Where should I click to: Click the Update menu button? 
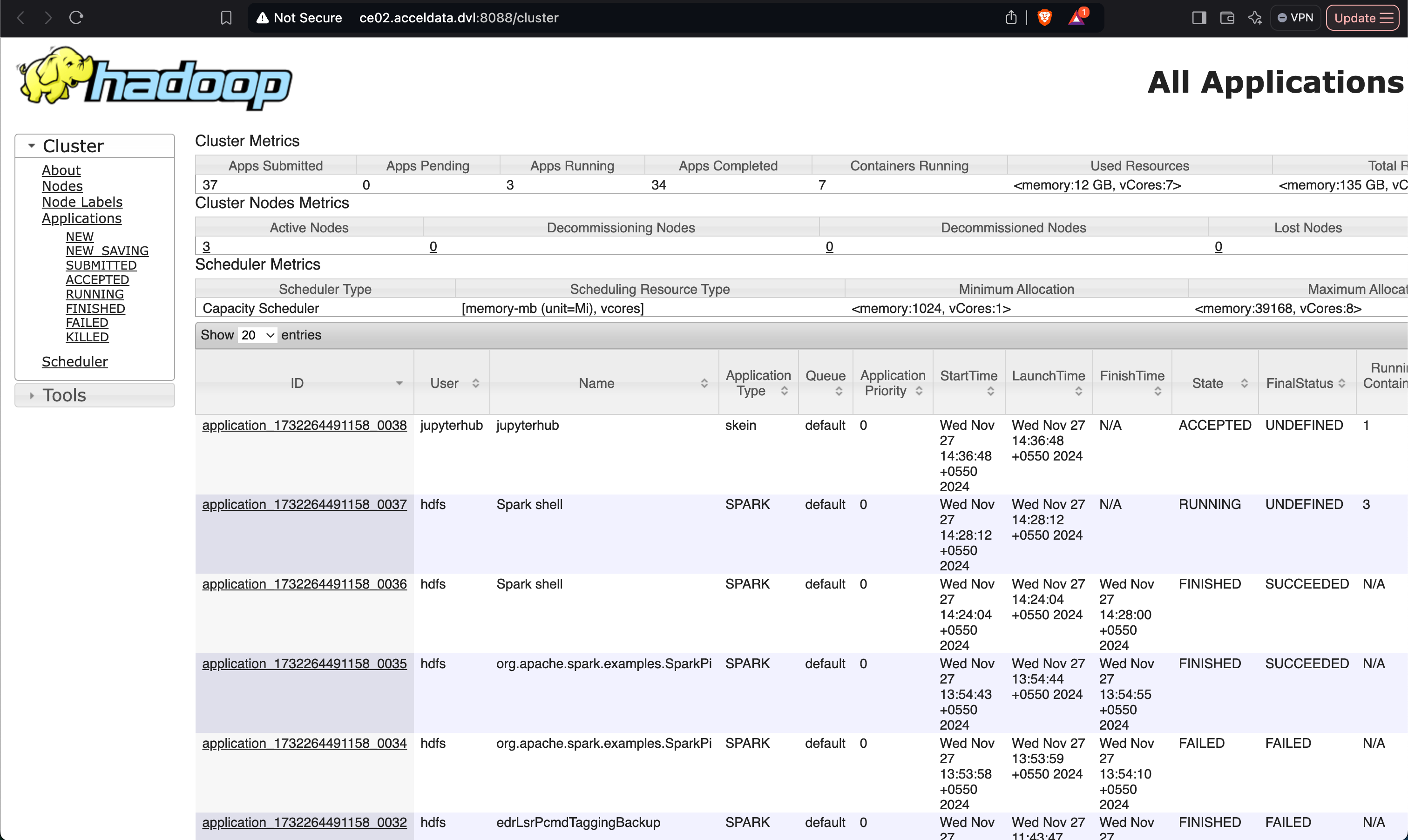pyautogui.click(x=1362, y=18)
